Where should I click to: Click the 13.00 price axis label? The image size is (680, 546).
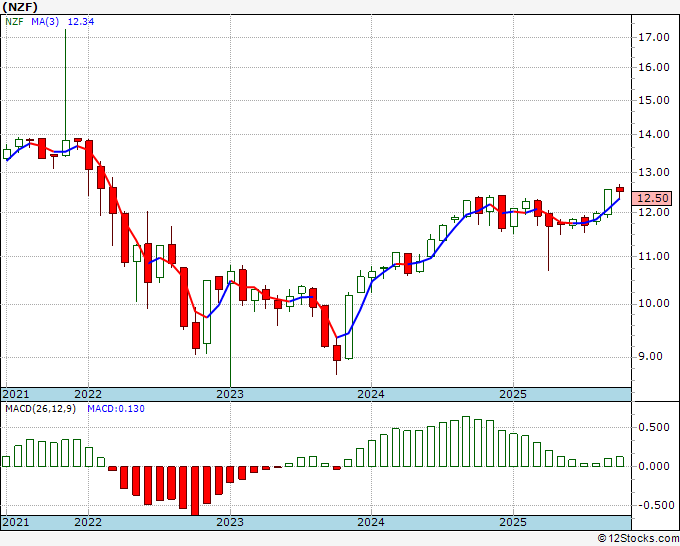click(654, 172)
